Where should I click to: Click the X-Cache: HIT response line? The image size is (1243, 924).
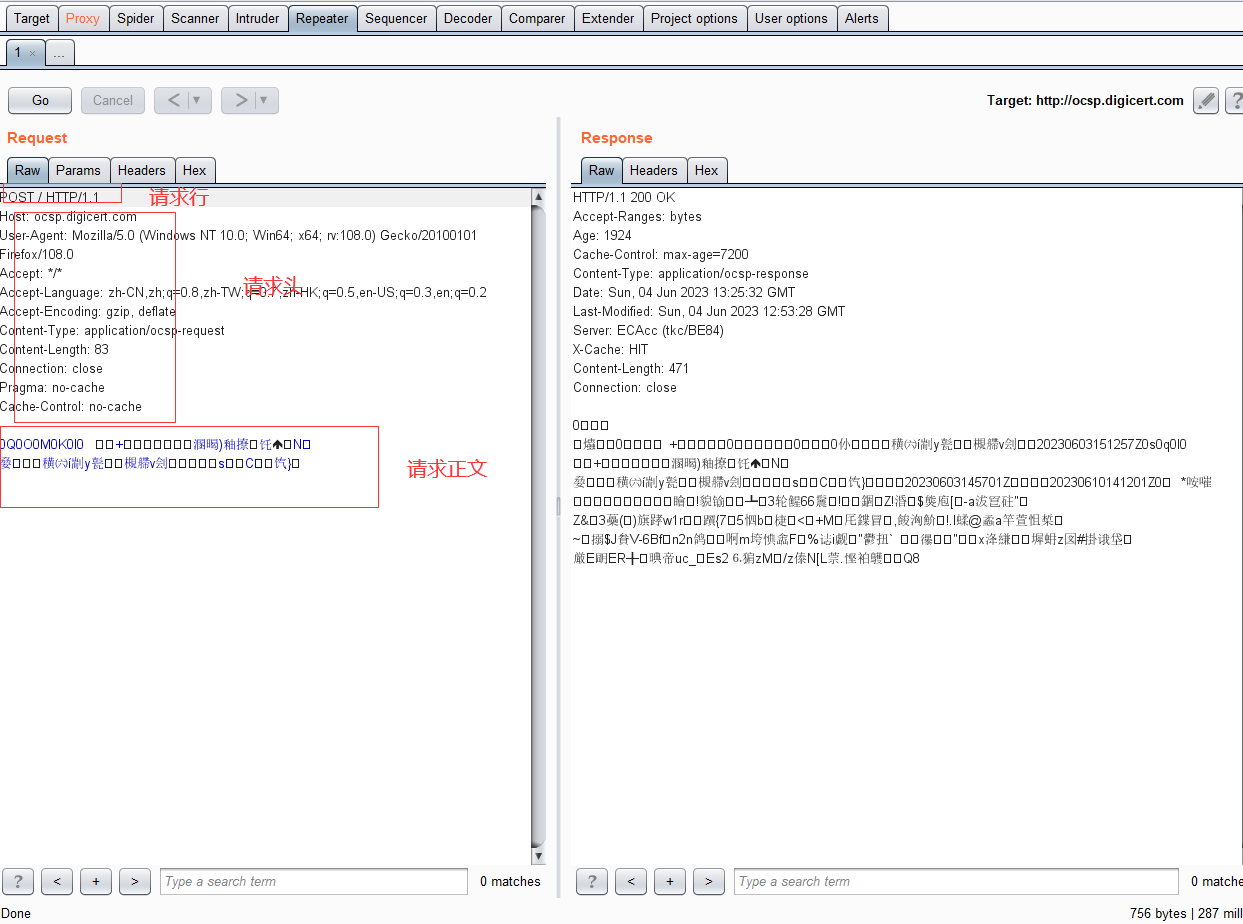[610, 349]
